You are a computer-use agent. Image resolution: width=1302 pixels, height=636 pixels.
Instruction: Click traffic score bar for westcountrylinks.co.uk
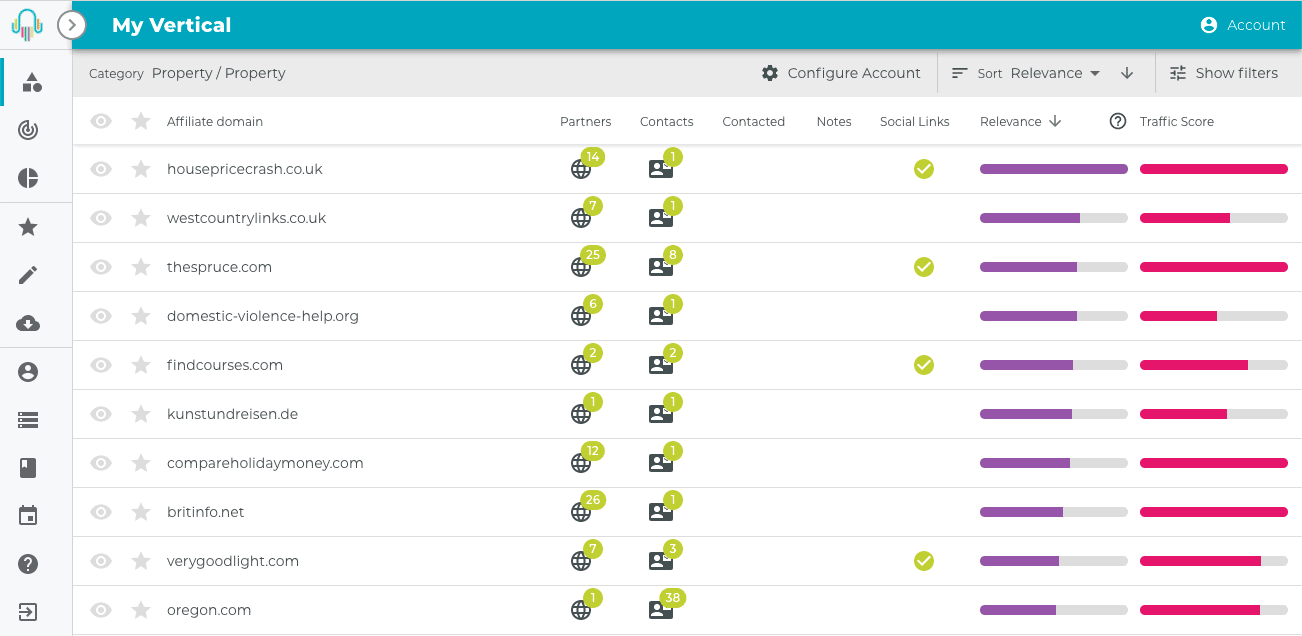pos(1214,218)
